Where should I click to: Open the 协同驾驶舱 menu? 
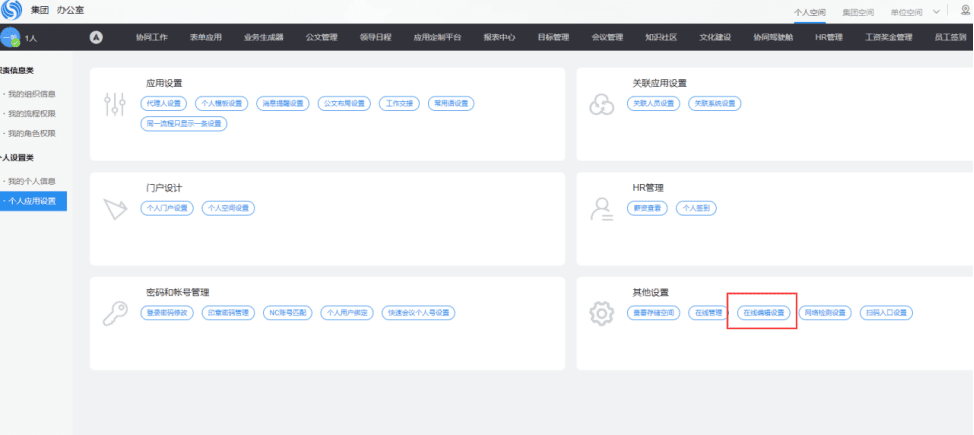point(773,37)
